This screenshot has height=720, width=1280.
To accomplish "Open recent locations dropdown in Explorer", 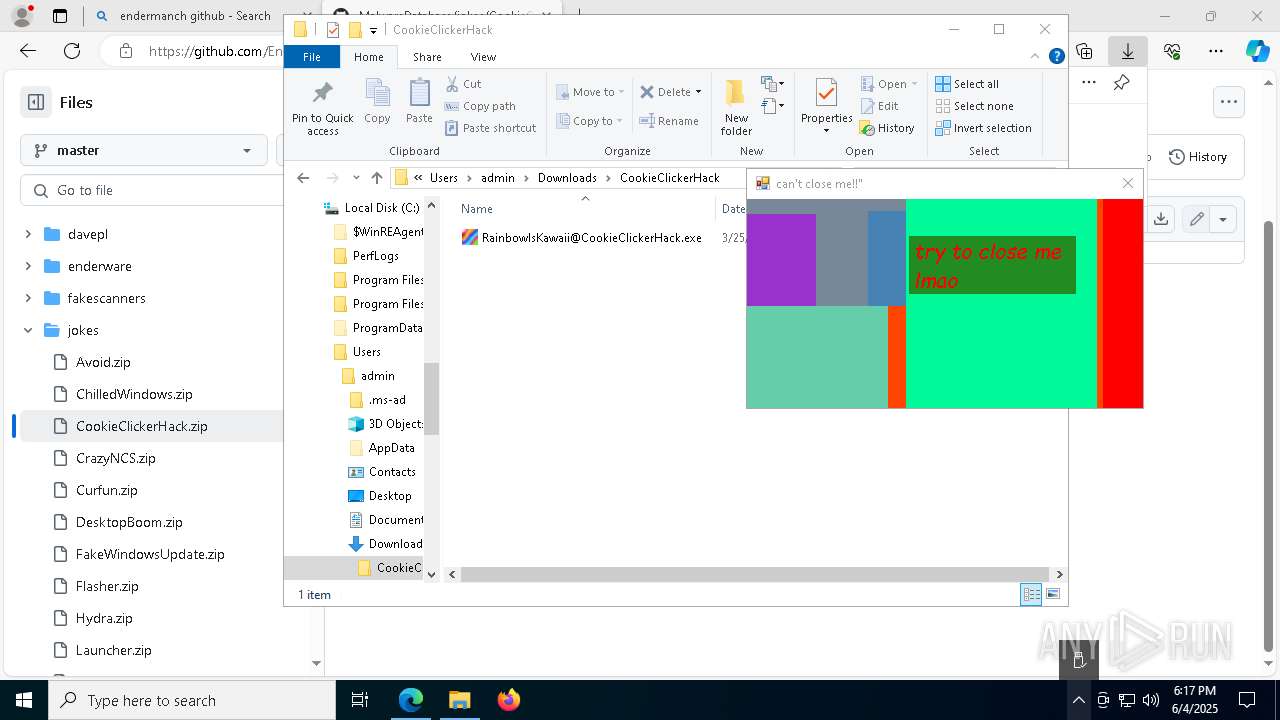I will pyautogui.click(x=356, y=178).
